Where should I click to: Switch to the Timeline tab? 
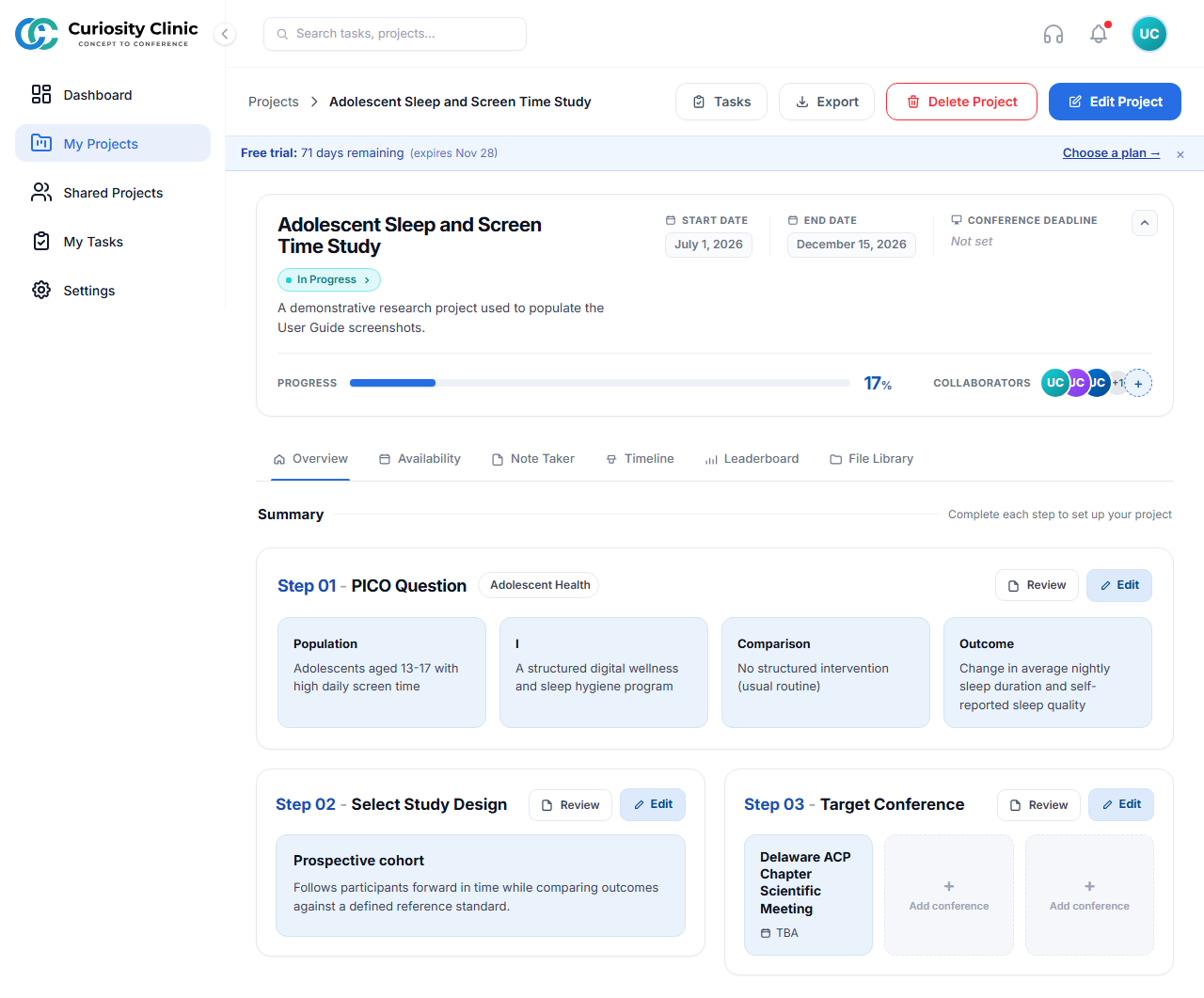pyautogui.click(x=640, y=459)
